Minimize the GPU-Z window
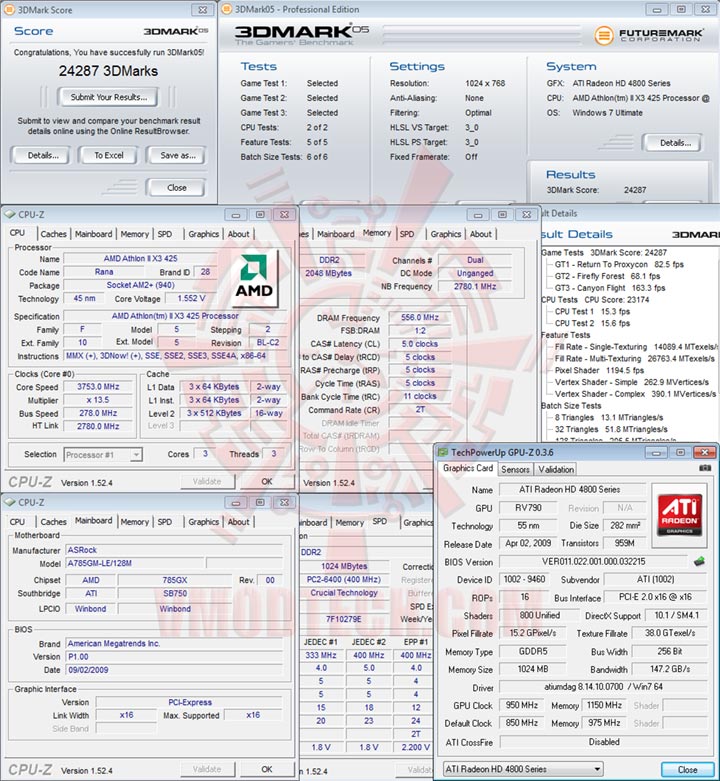 (x=657, y=452)
